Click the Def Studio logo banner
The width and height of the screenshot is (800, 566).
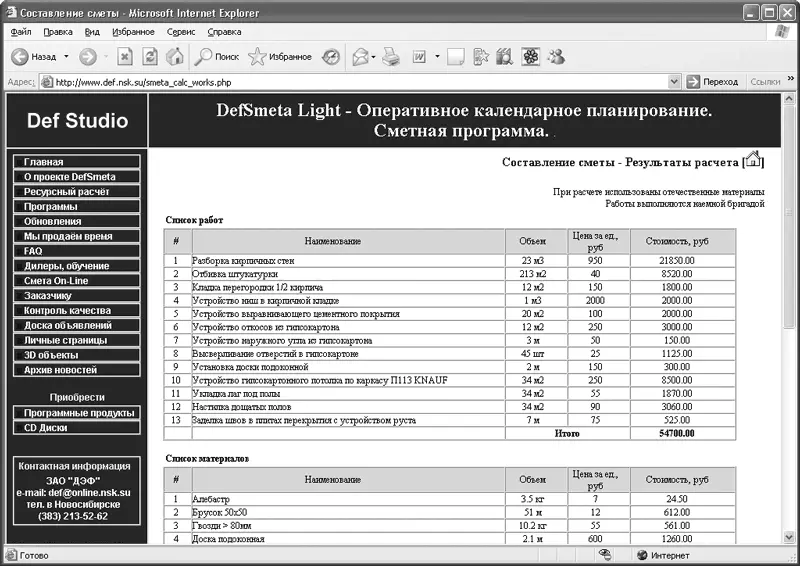point(77,120)
